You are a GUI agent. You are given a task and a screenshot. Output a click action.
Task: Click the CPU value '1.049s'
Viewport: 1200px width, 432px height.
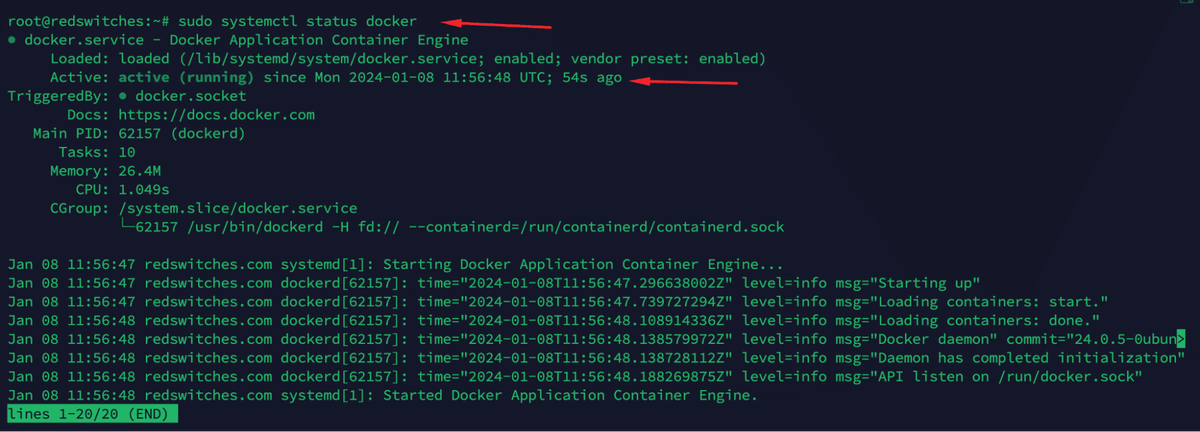143,189
